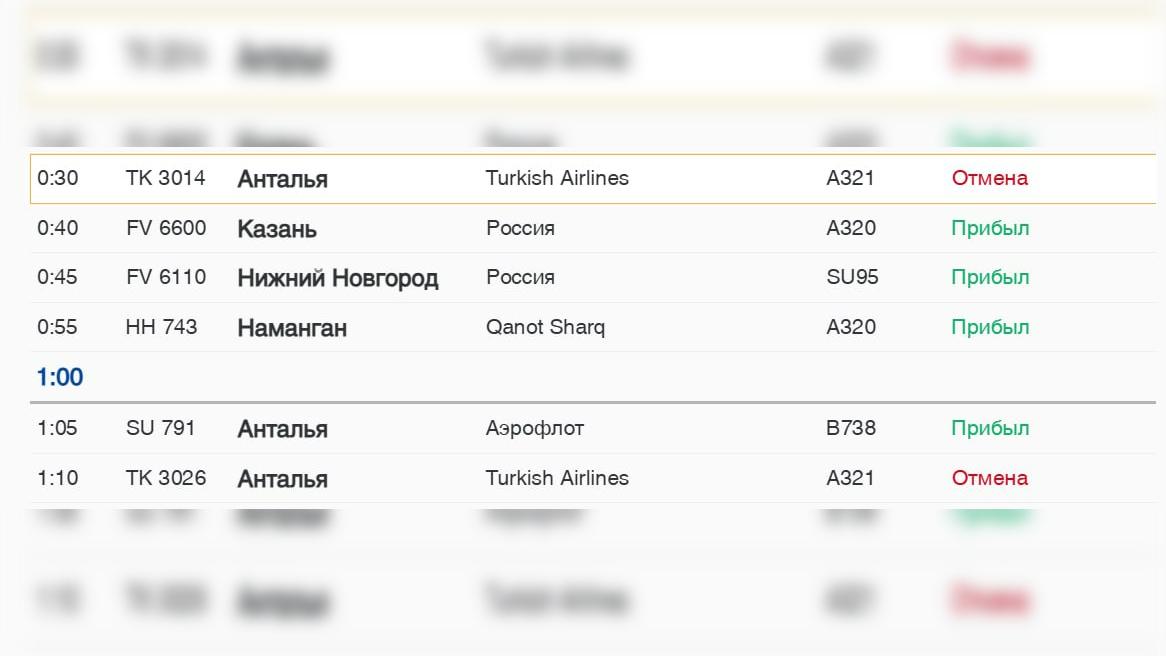1166x656 pixels.
Task: Select flight number FV 6600
Action: tap(166, 228)
